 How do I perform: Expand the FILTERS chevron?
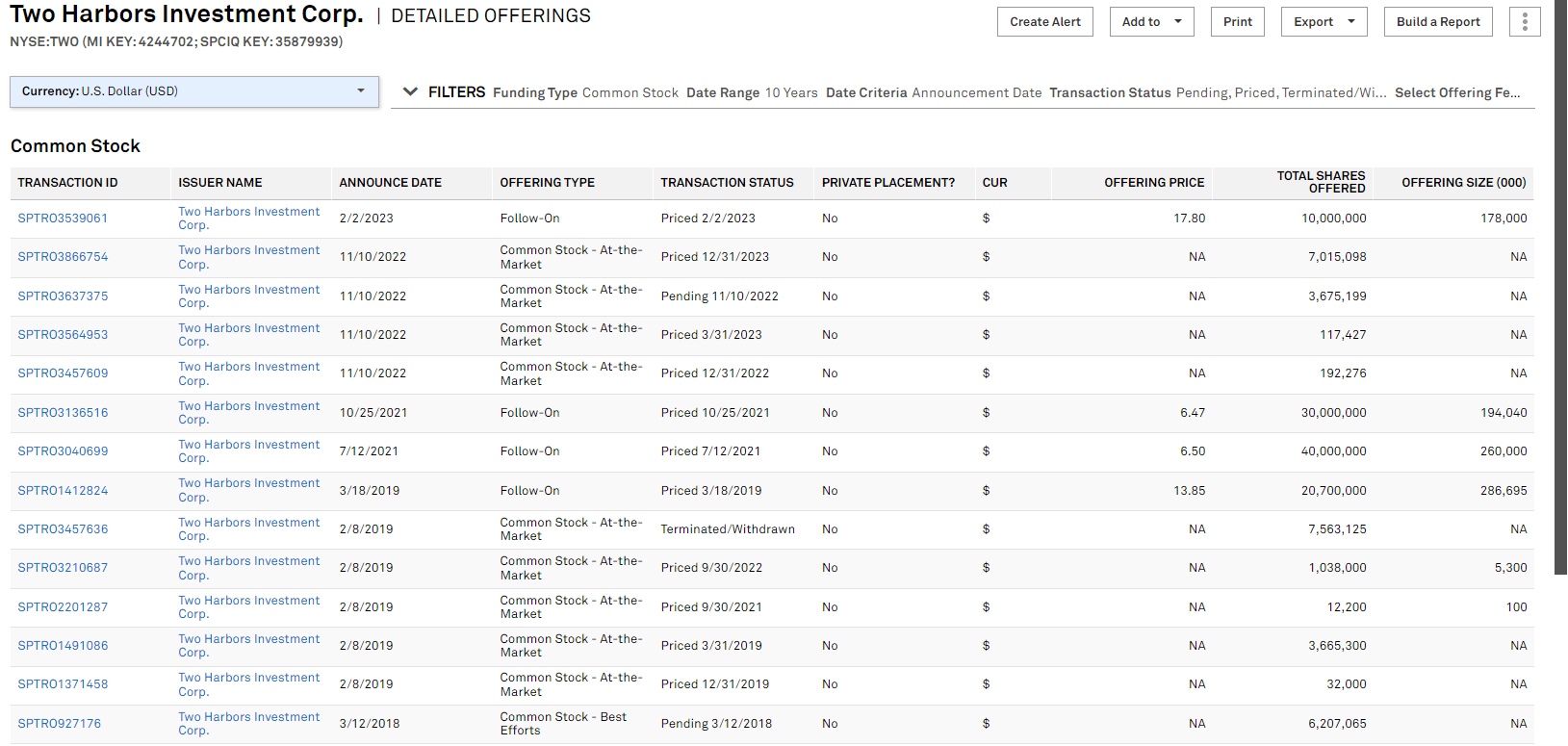click(x=410, y=92)
